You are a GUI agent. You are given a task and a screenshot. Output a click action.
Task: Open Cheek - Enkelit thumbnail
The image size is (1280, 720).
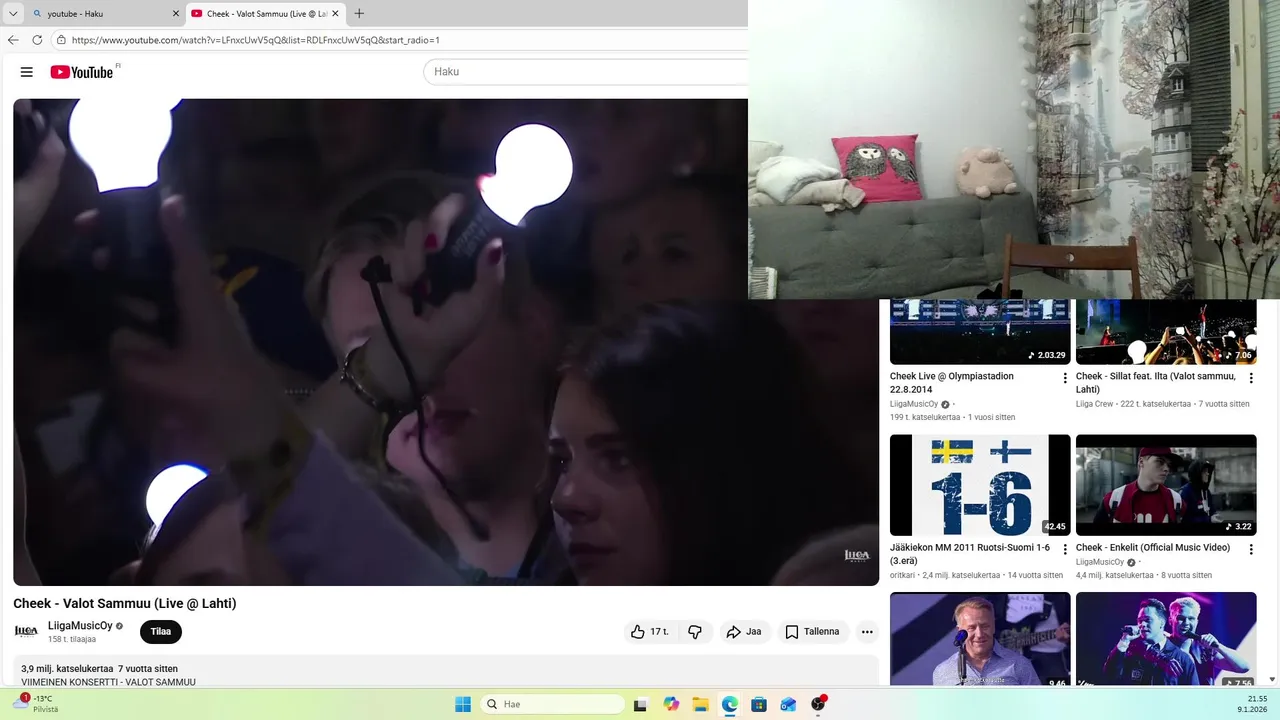point(1166,485)
